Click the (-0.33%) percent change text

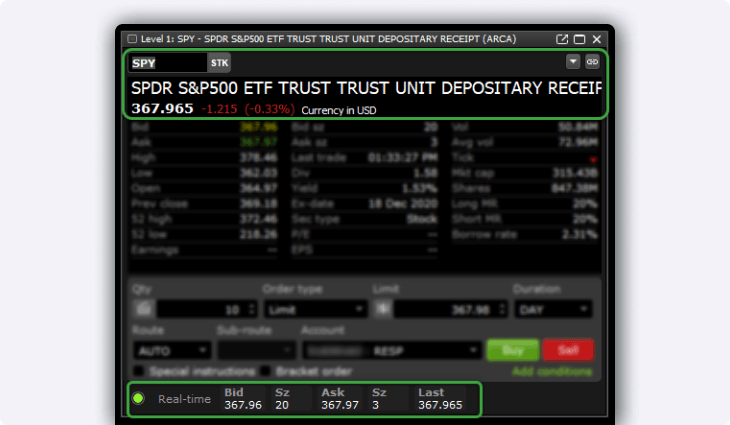point(270,109)
